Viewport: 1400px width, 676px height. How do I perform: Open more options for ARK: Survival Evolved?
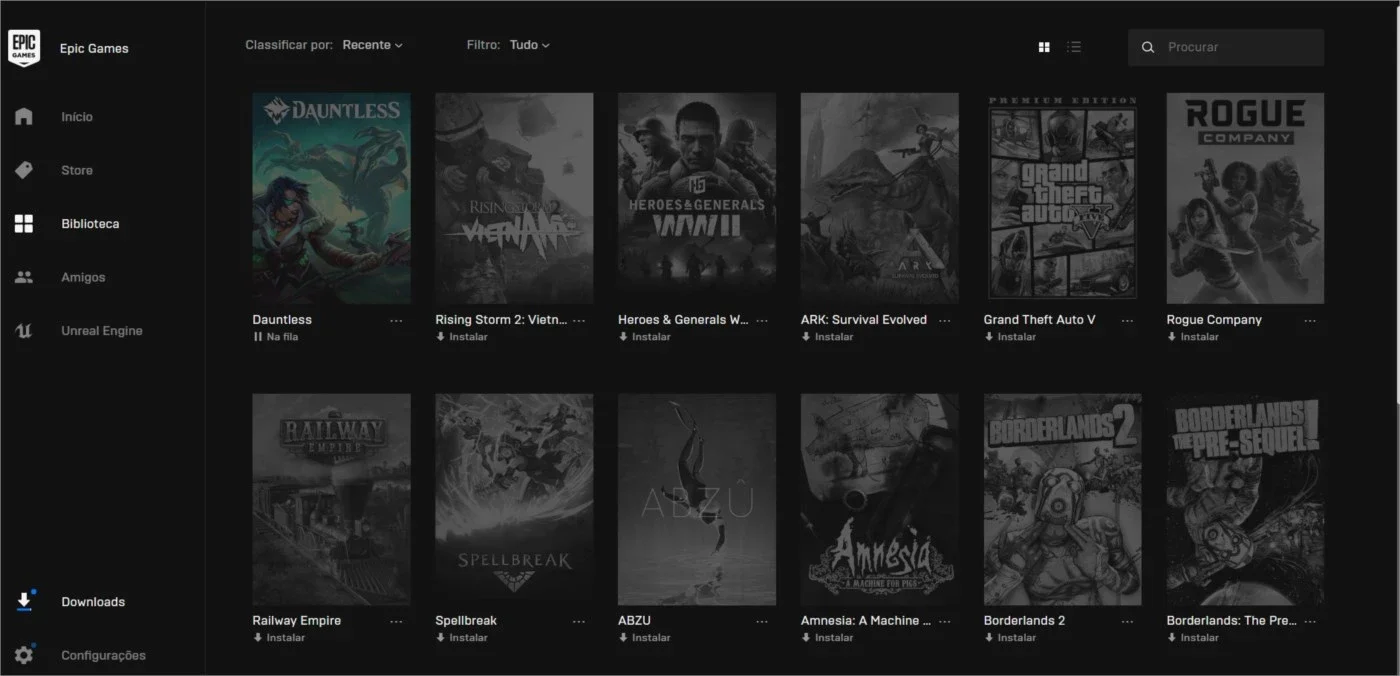[945, 321]
